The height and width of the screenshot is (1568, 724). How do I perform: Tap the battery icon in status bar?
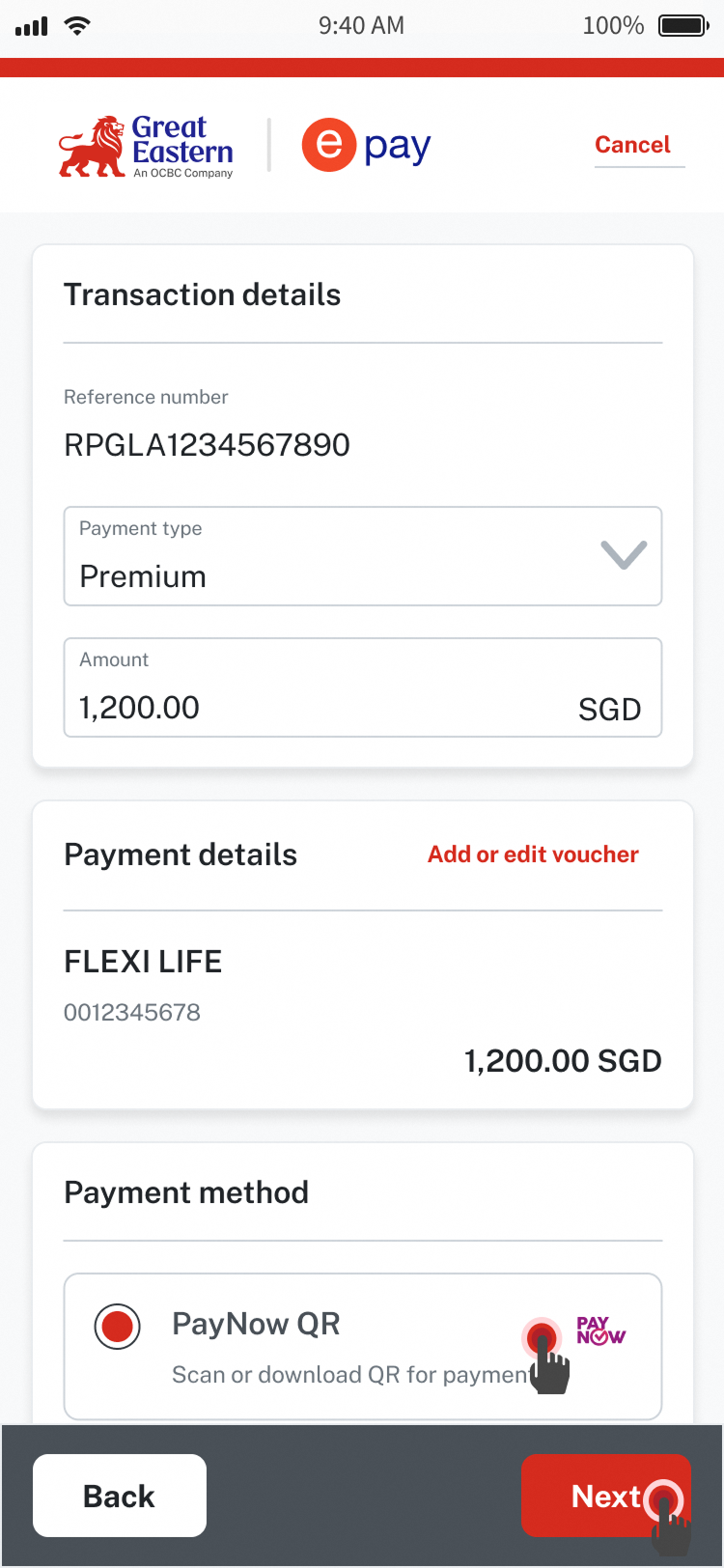click(x=683, y=26)
